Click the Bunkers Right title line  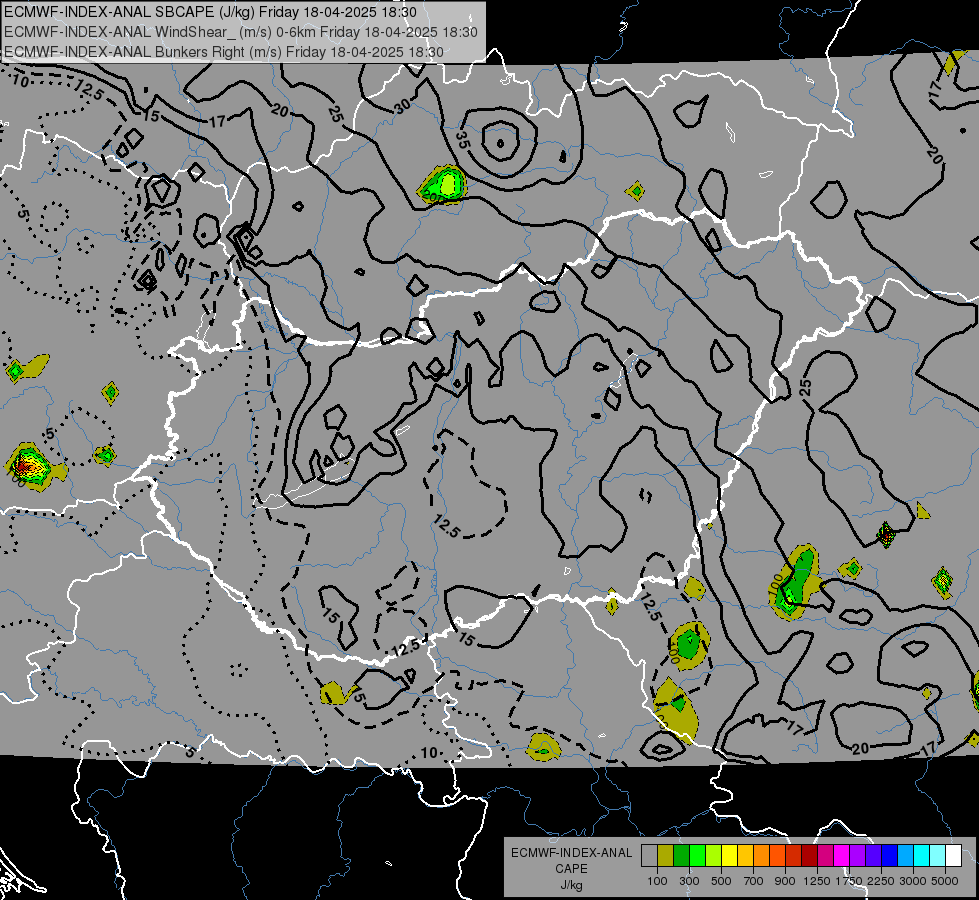[x=224, y=52]
